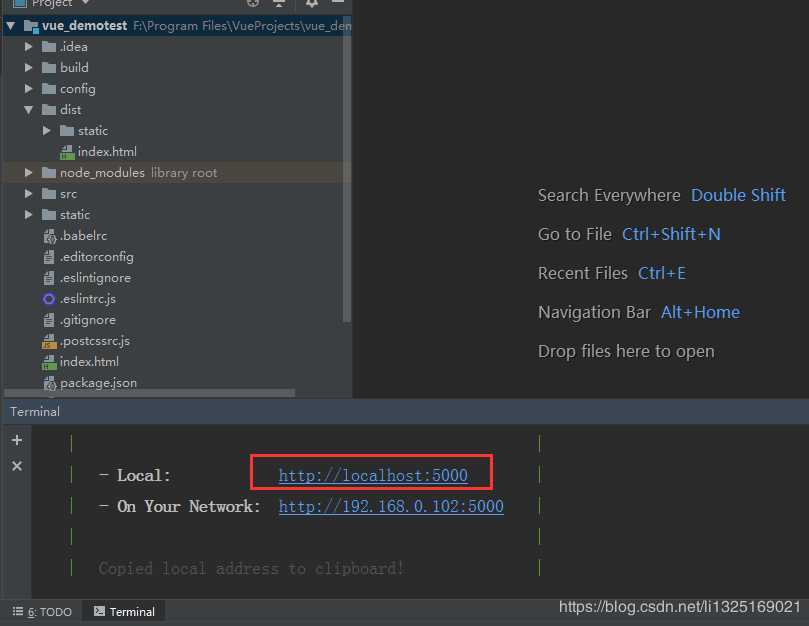Click the 'Drop files here to open' text
Viewport: 809px width, 626px height.
pyautogui.click(x=626, y=351)
